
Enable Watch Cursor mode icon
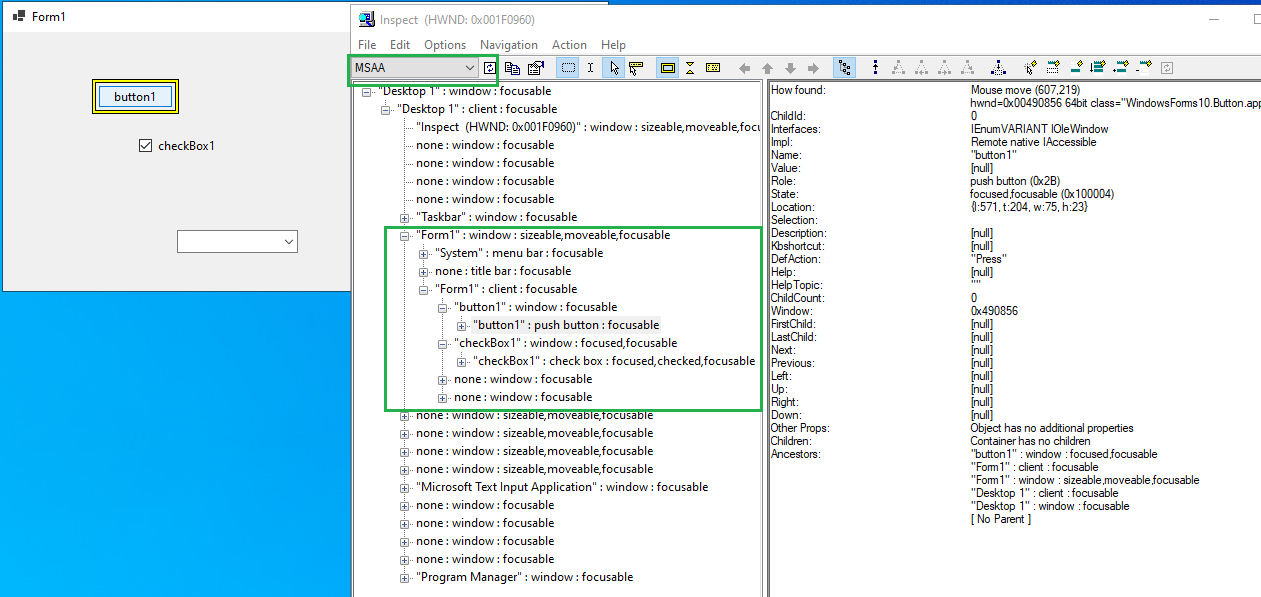click(x=615, y=67)
